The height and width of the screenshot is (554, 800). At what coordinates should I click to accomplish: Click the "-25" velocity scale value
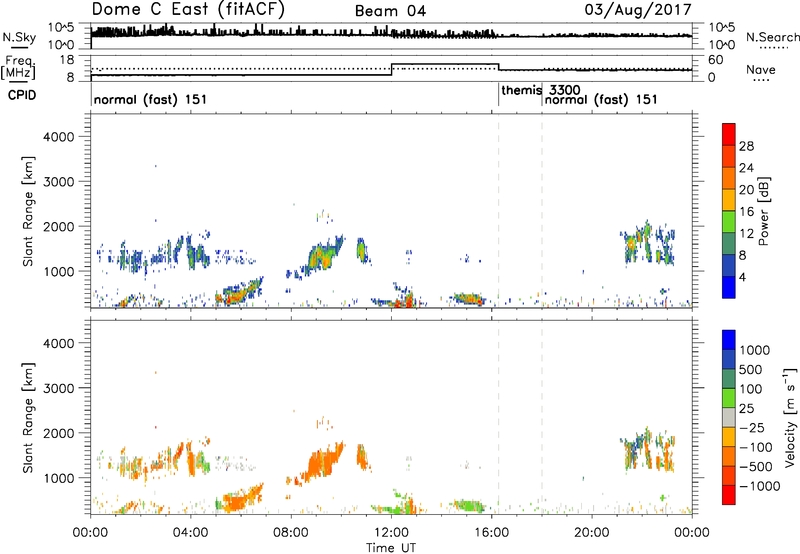tap(752, 428)
